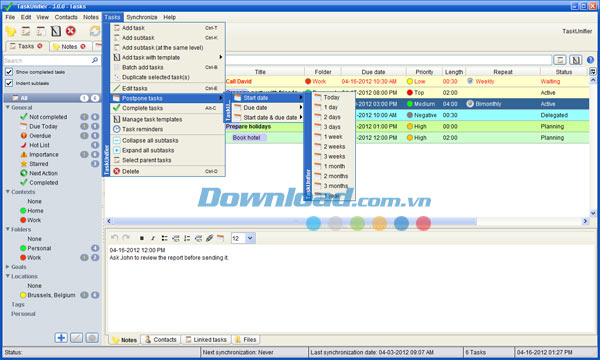Postpone start date by 1 week
This screenshot has width=600, height=360.
[x=333, y=137]
